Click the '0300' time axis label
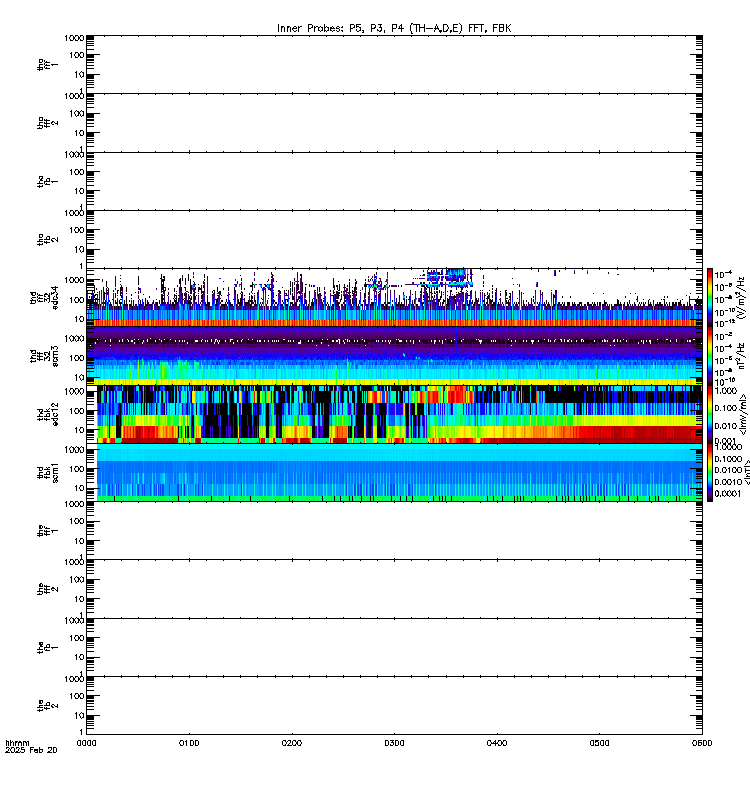The width and height of the screenshot is (750, 800). pyautogui.click(x=394, y=743)
